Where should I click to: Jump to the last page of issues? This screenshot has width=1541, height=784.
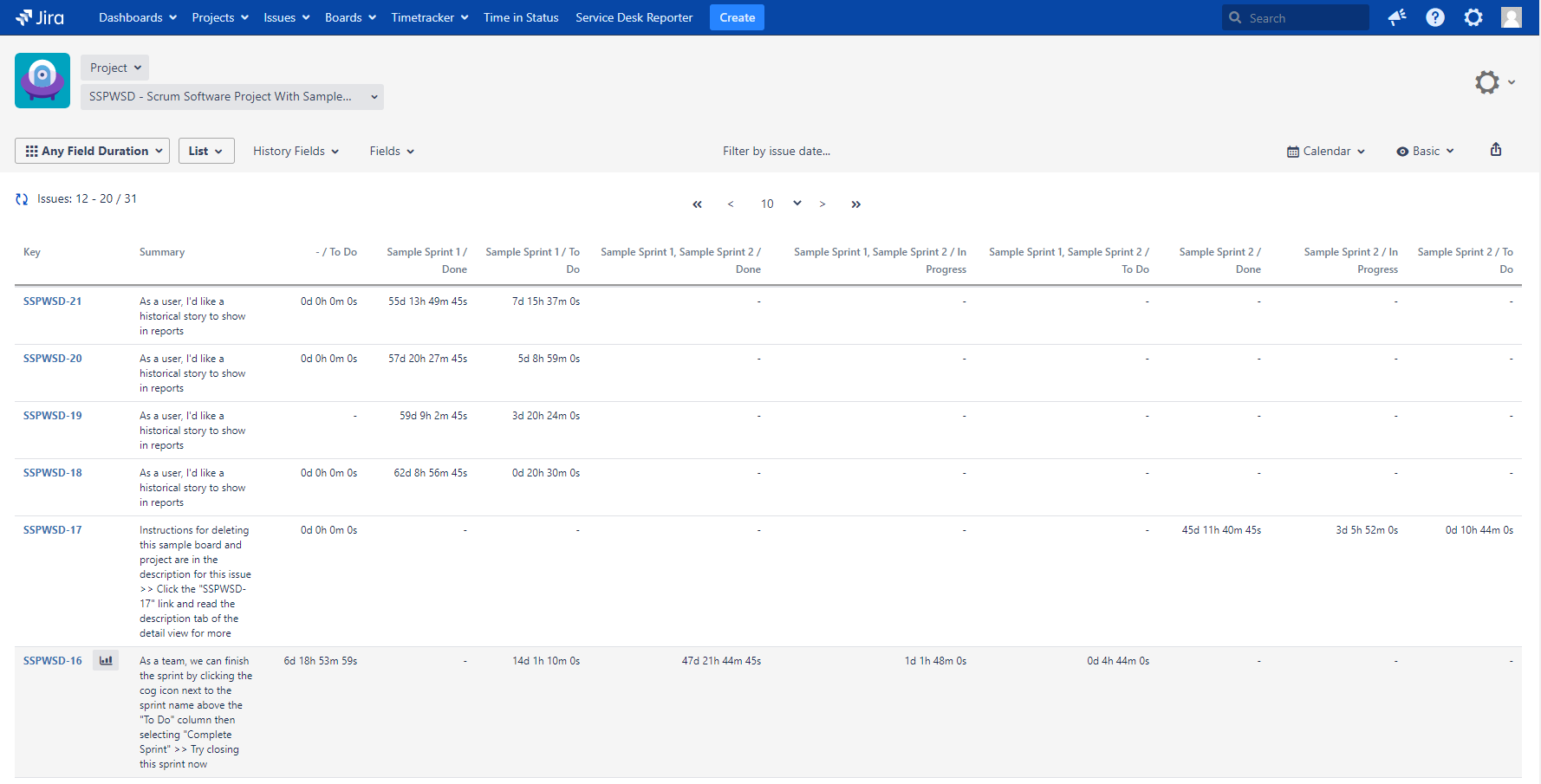(x=855, y=204)
